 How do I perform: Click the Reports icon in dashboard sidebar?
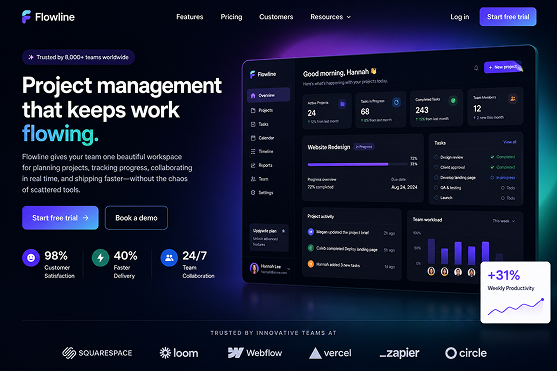click(253, 165)
